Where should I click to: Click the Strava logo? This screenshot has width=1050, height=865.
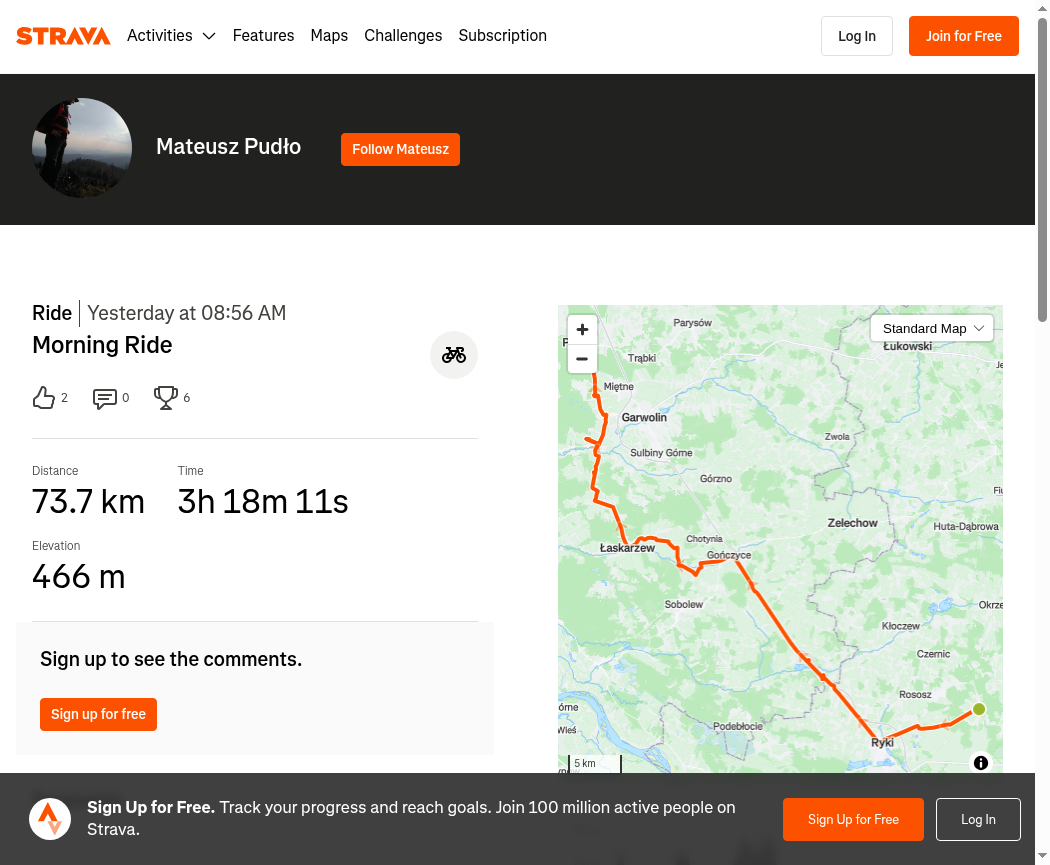pos(63,36)
